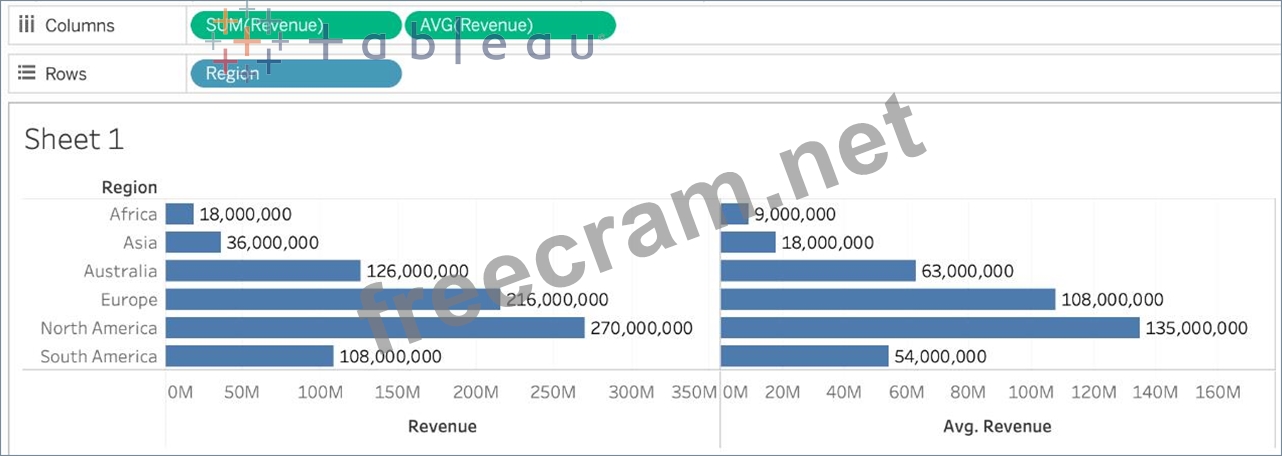Viewport: 1282px width, 456px height.
Task: Click the Europe bar in Avg. Revenue chart
Action: point(887,299)
